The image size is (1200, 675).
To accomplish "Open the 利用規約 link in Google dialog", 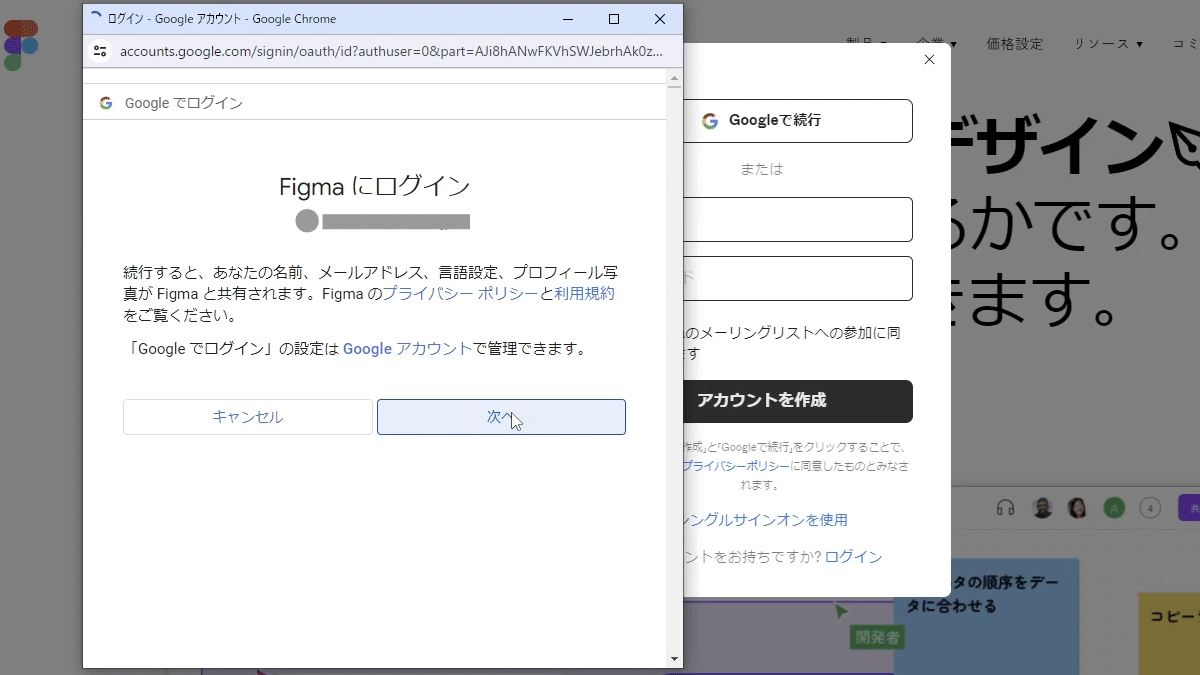I will (x=584, y=294).
